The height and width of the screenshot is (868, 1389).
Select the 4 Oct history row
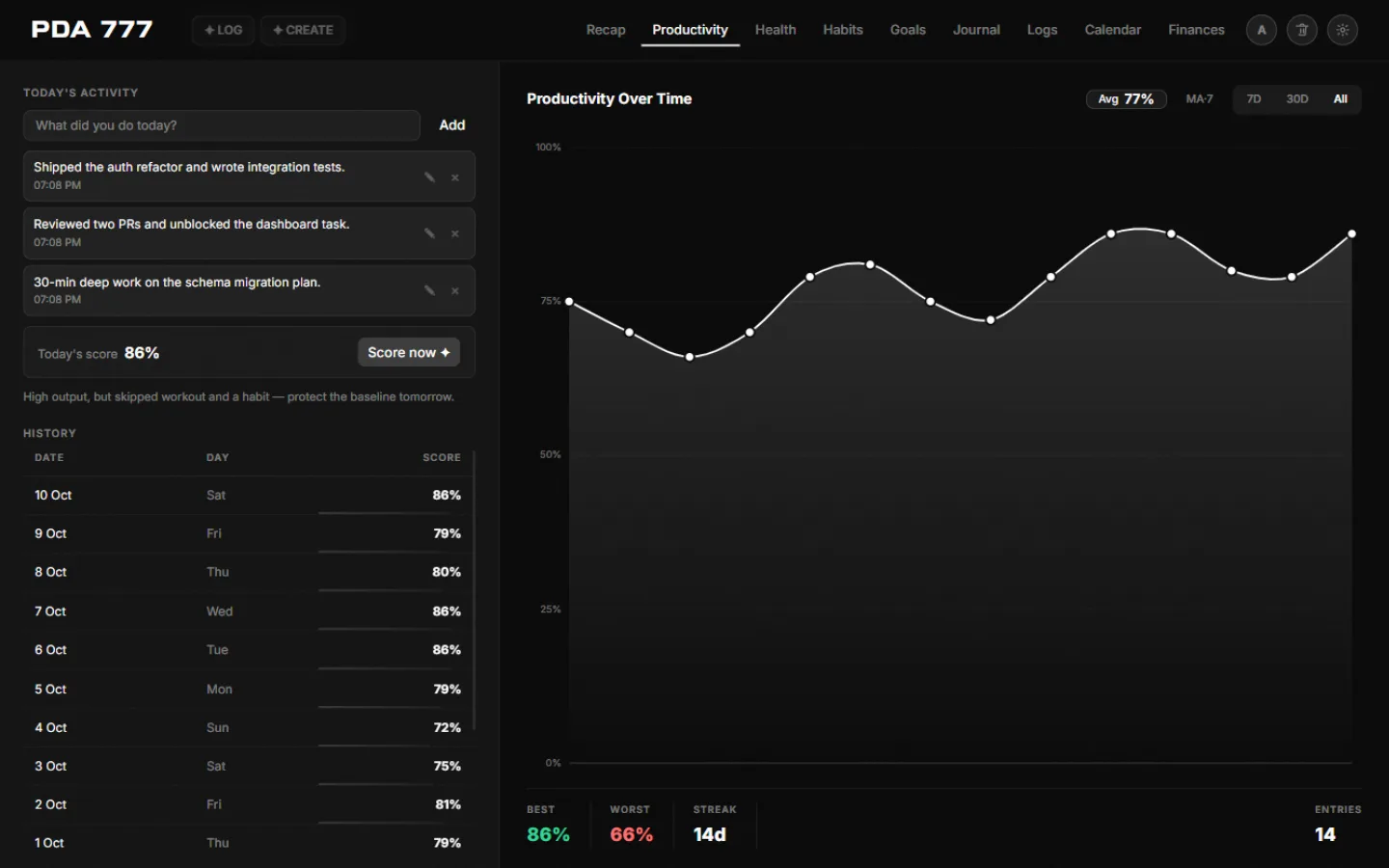(248, 727)
